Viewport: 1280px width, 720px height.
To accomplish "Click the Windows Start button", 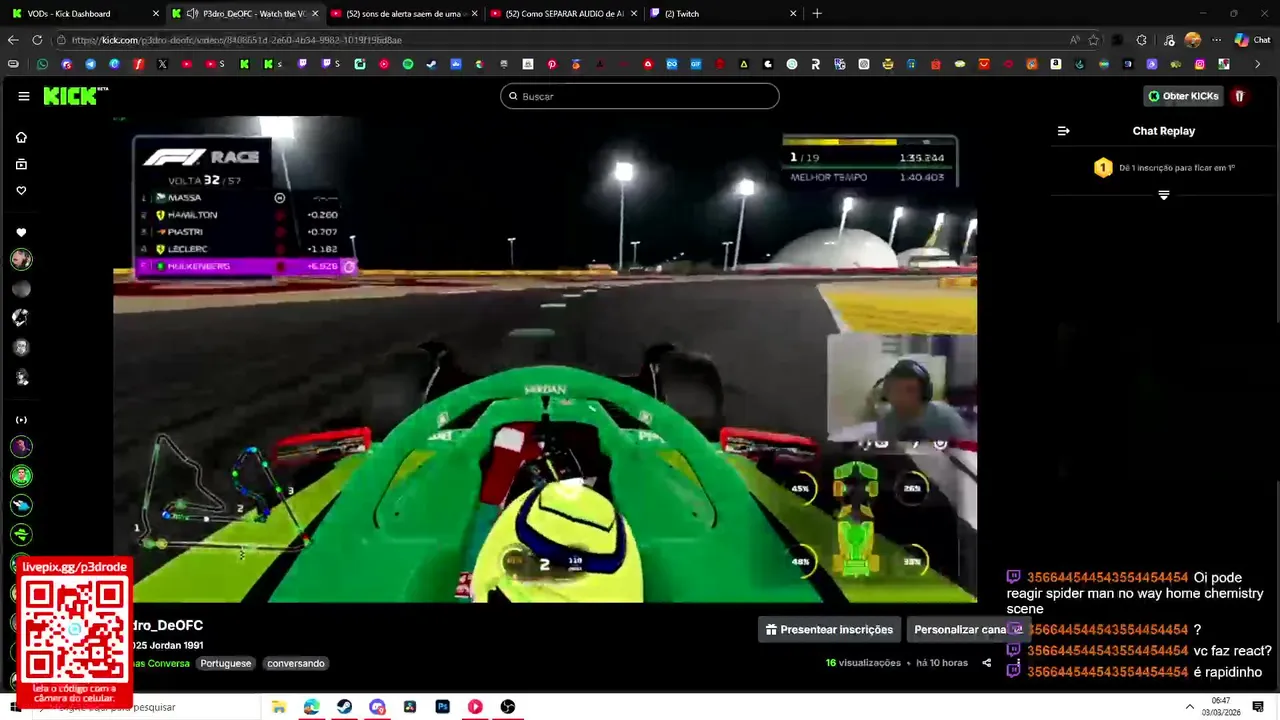I will (x=14, y=707).
